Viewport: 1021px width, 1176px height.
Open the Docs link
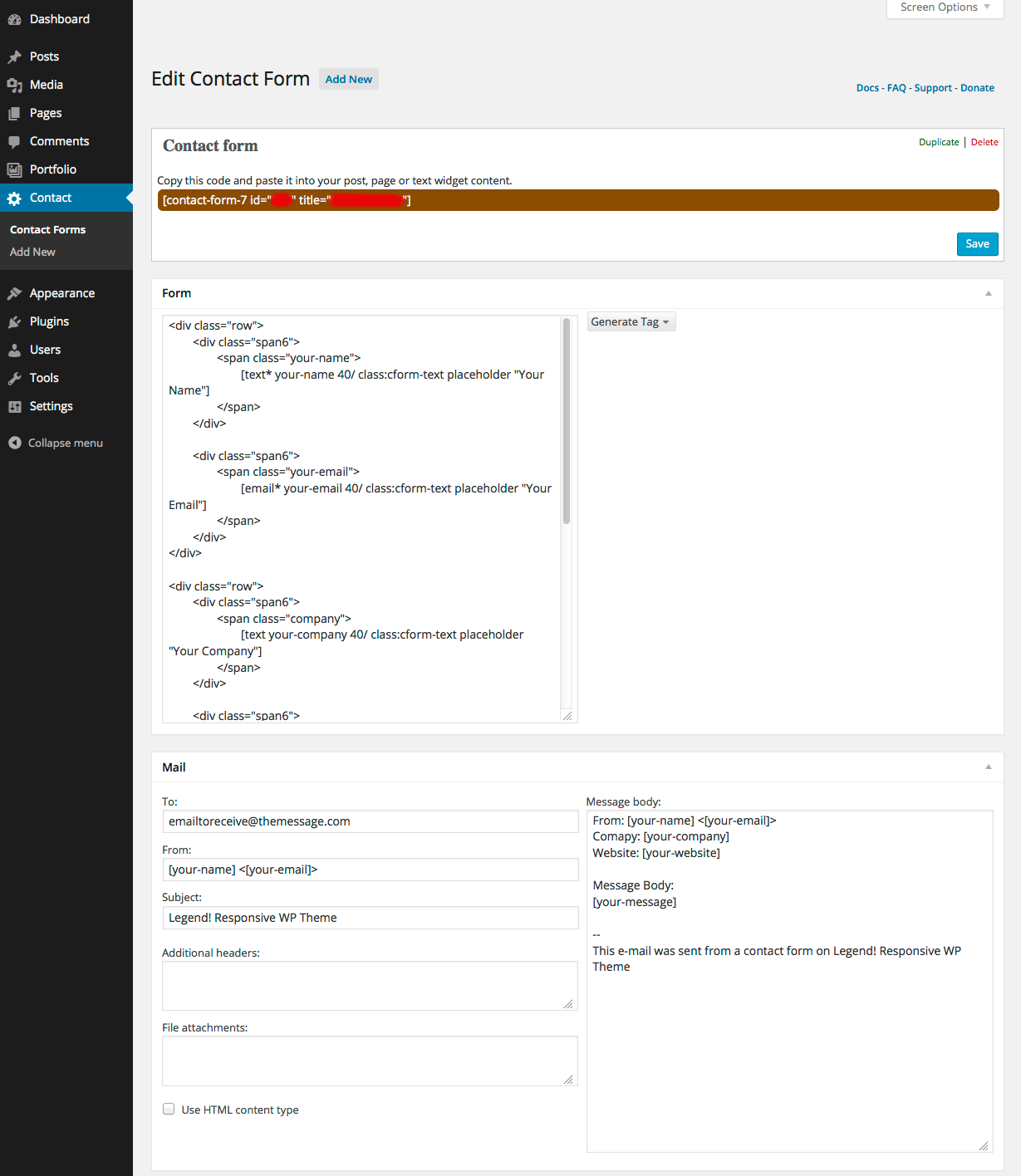(x=867, y=88)
